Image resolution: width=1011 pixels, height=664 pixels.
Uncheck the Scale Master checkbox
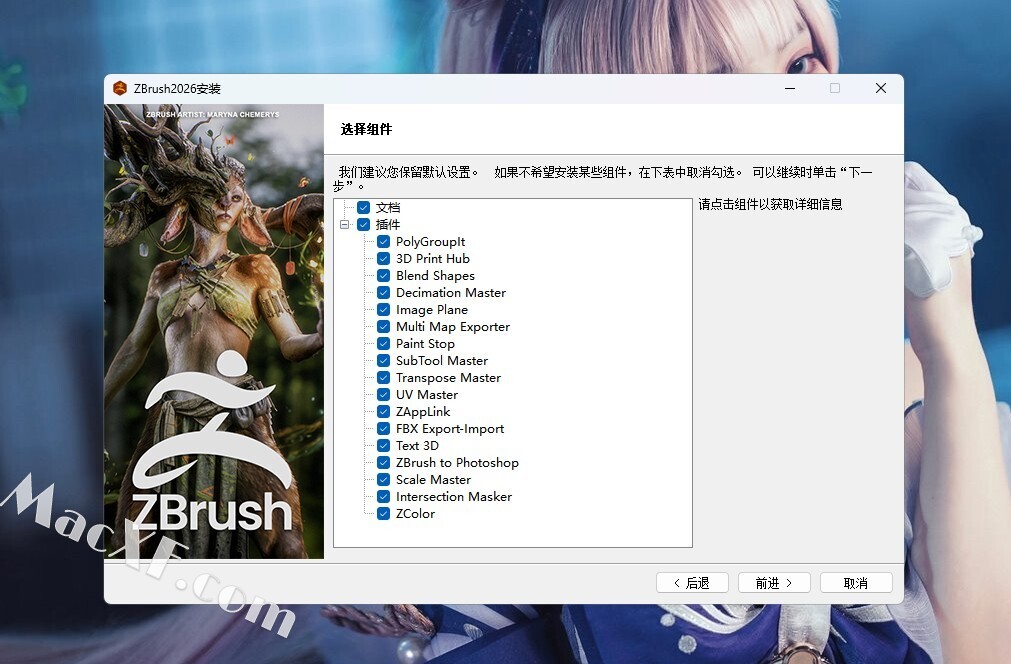click(x=384, y=480)
